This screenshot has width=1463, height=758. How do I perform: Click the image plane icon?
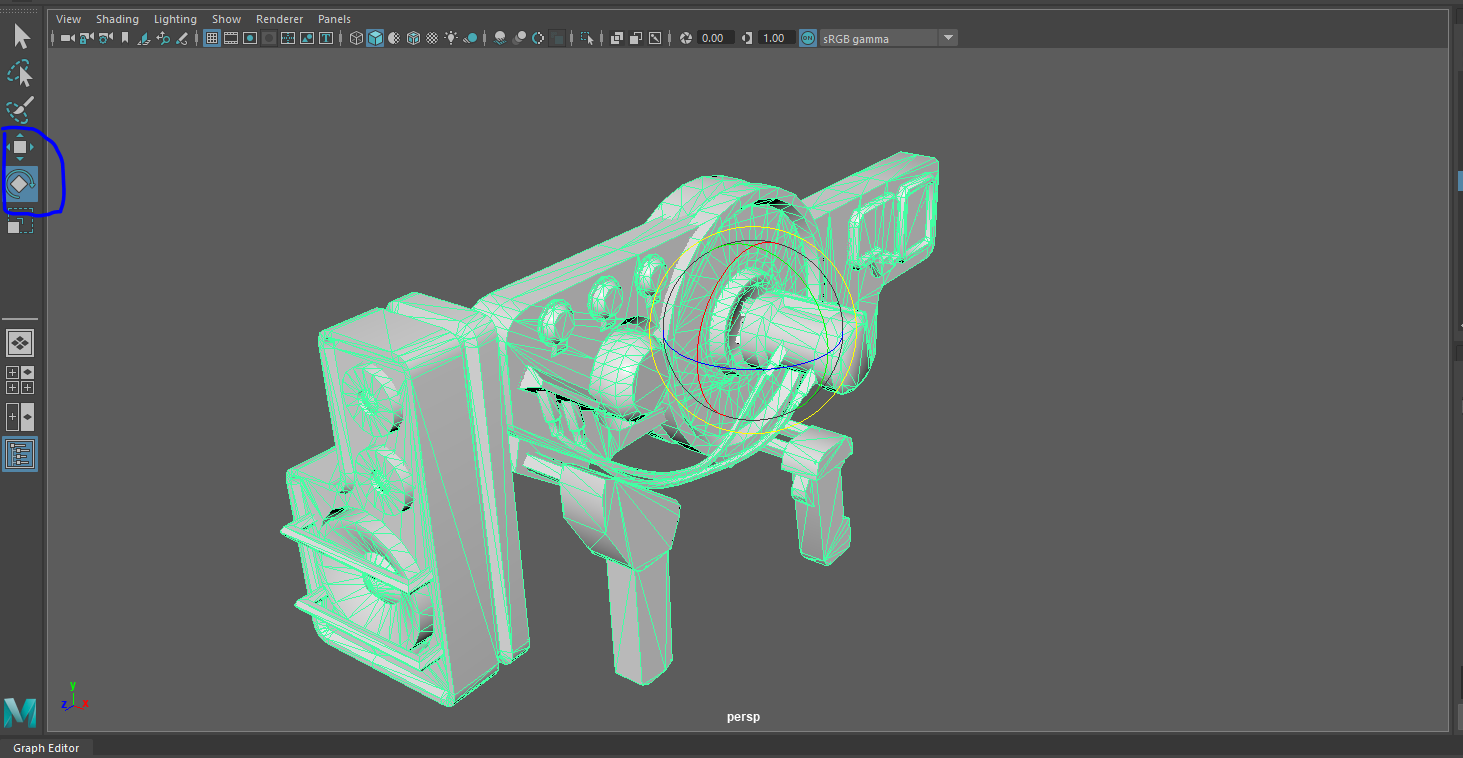[144, 38]
